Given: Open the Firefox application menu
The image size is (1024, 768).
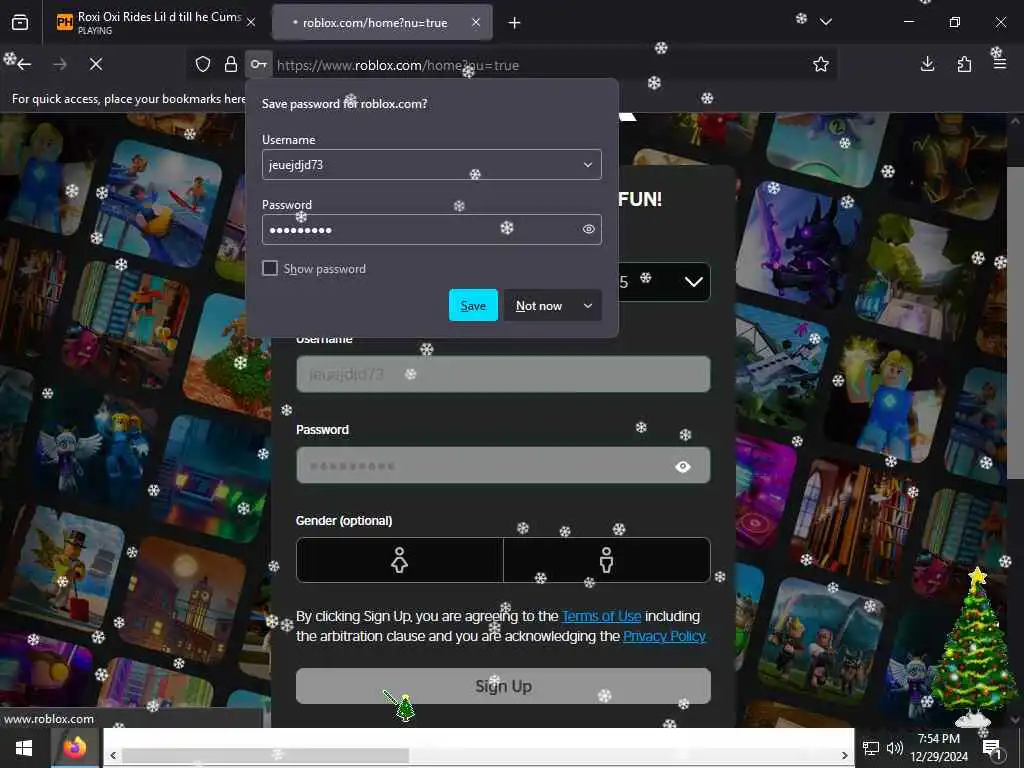Looking at the screenshot, I should (1000, 64).
